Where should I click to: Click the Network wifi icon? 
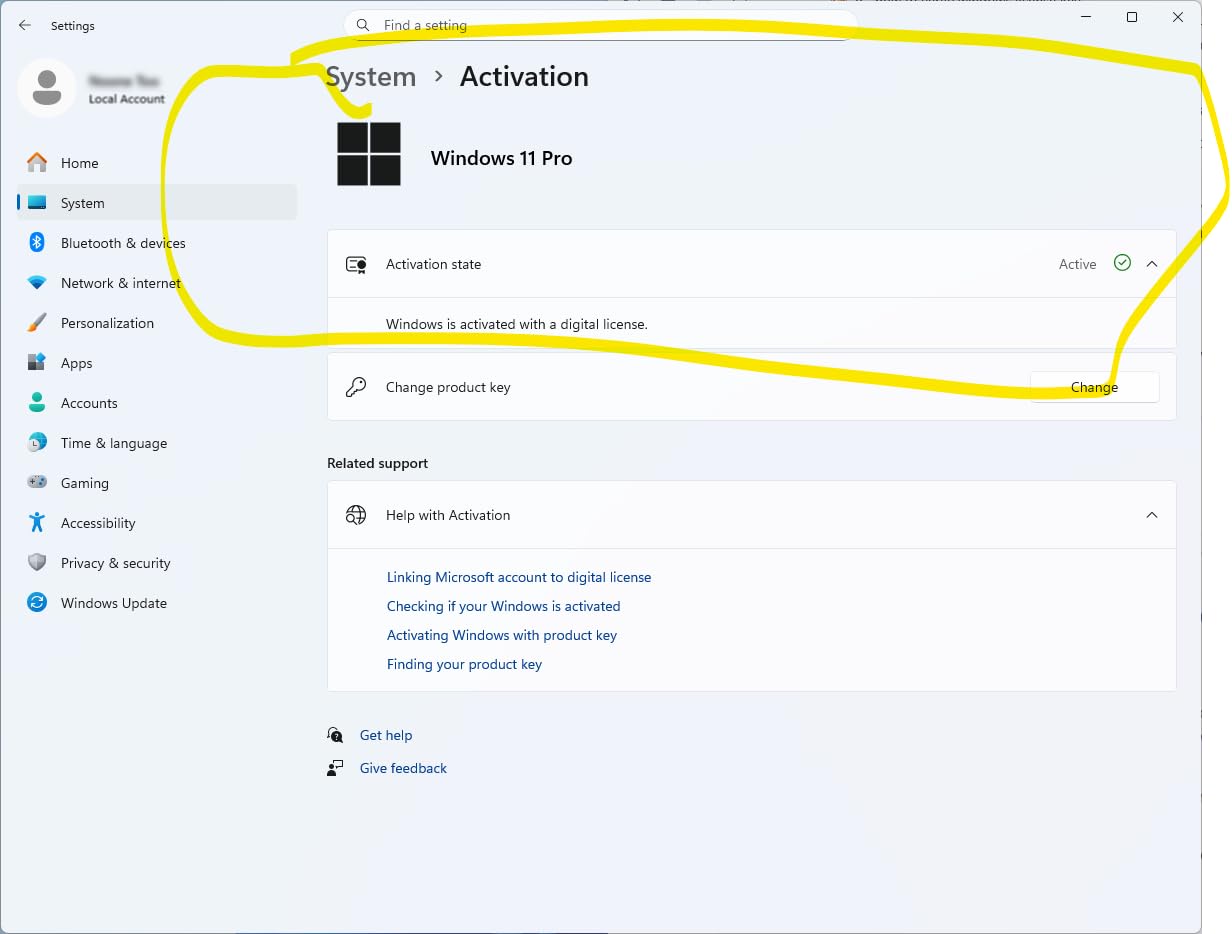click(37, 283)
